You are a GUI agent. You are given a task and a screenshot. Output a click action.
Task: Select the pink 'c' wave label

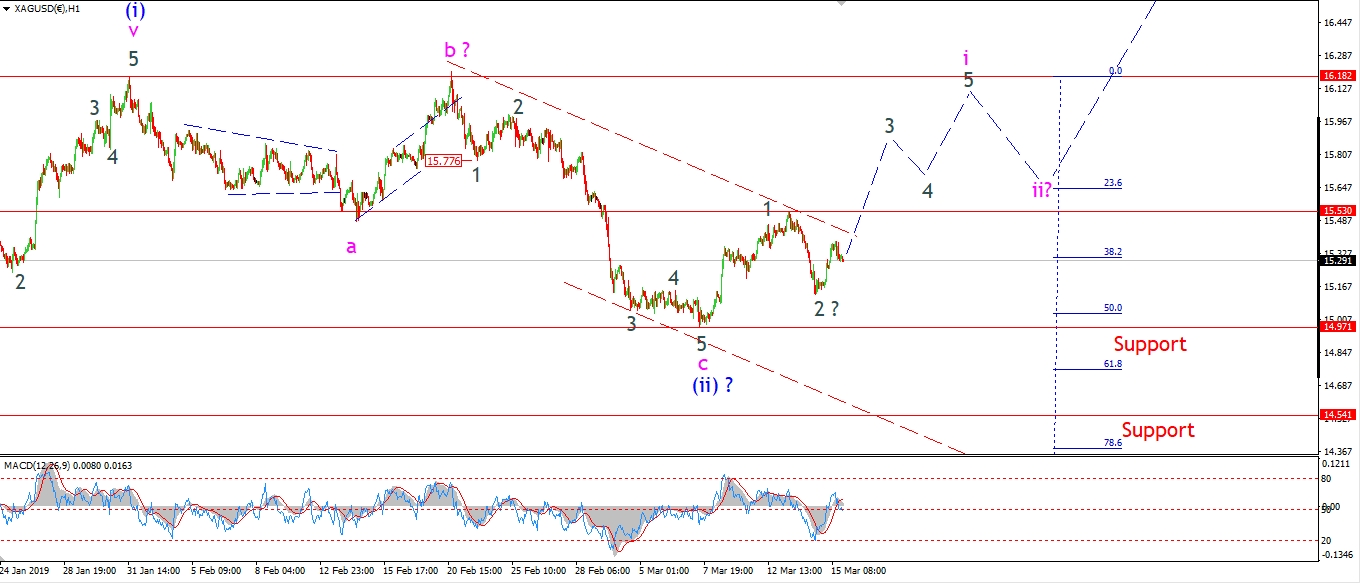click(x=702, y=363)
